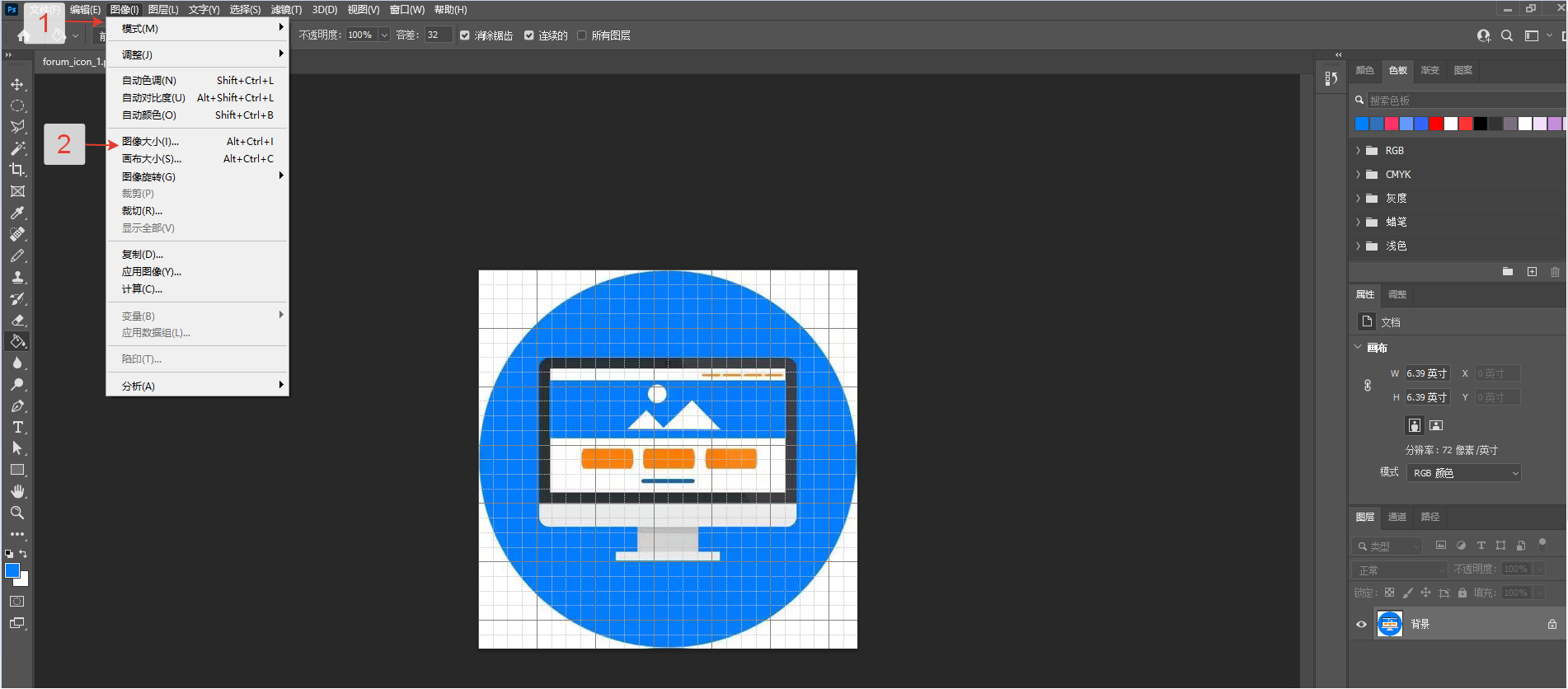The width and height of the screenshot is (1568, 689).
Task: Select the Eyedropper tool
Action: click(x=17, y=213)
